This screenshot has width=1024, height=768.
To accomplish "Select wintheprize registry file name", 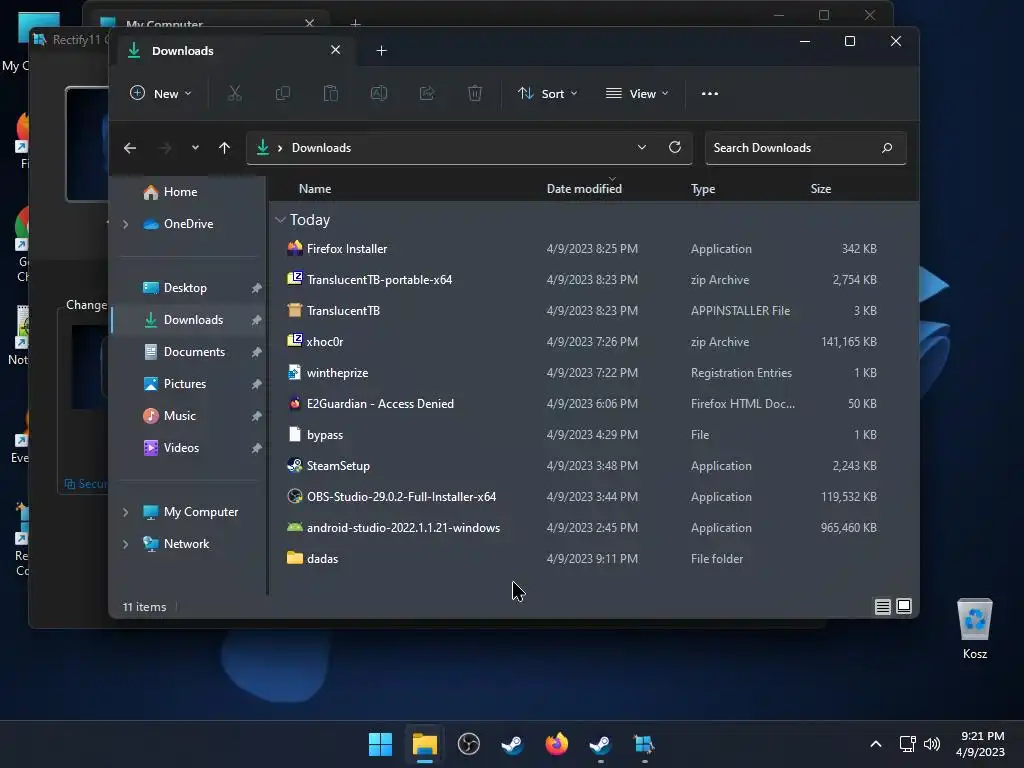I will coord(337,373).
